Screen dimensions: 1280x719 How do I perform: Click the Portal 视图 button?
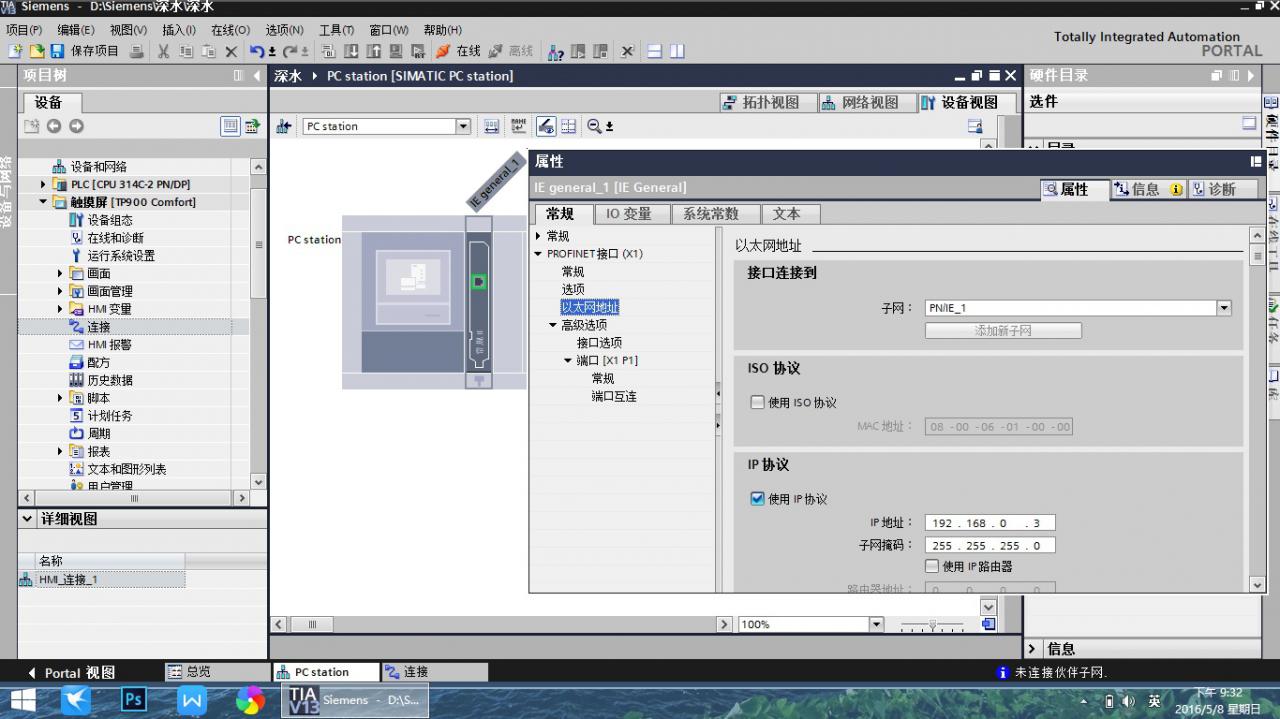(71, 673)
